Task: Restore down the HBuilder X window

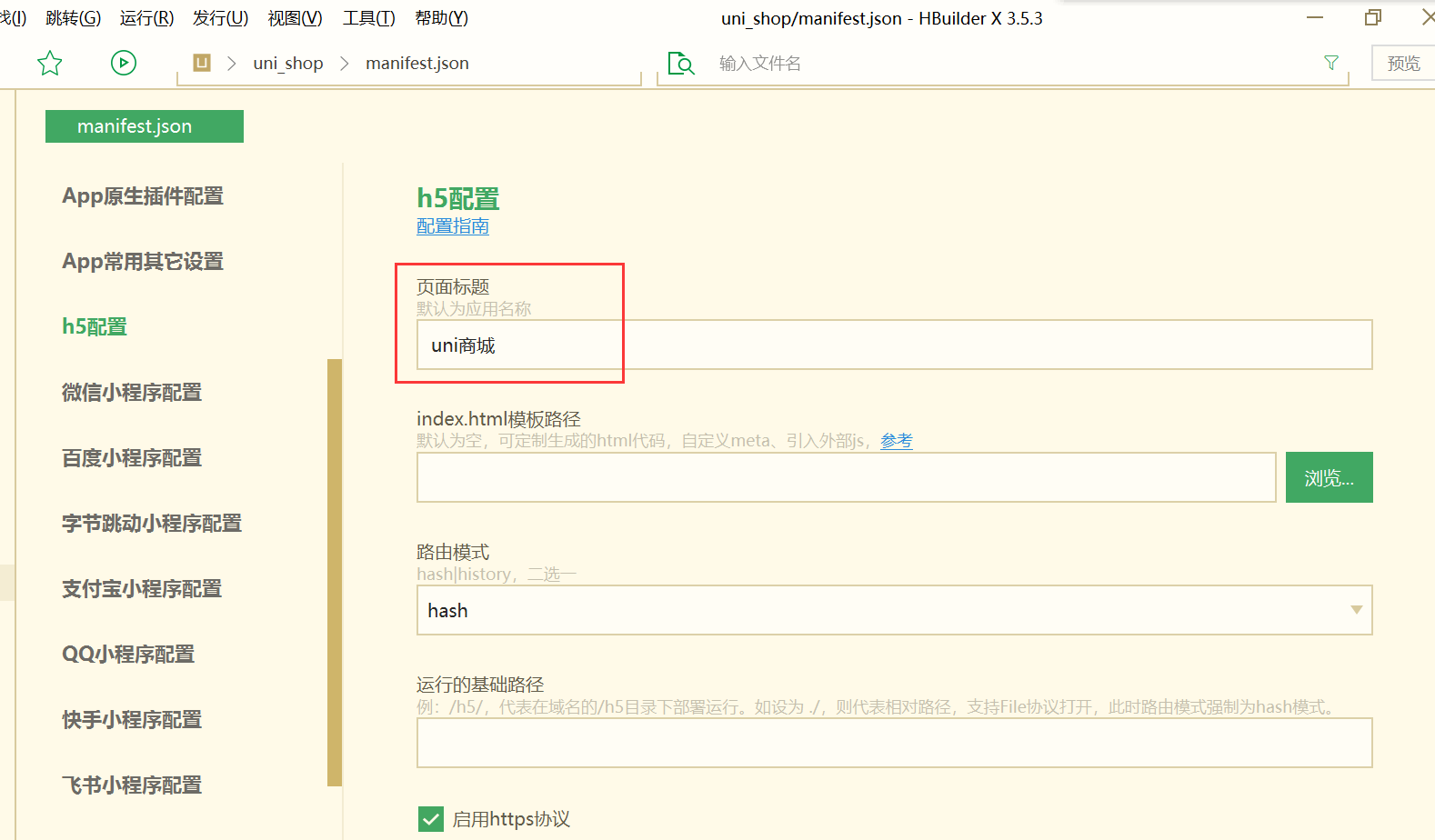Action: pyautogui.click(x=1373, y=17)
